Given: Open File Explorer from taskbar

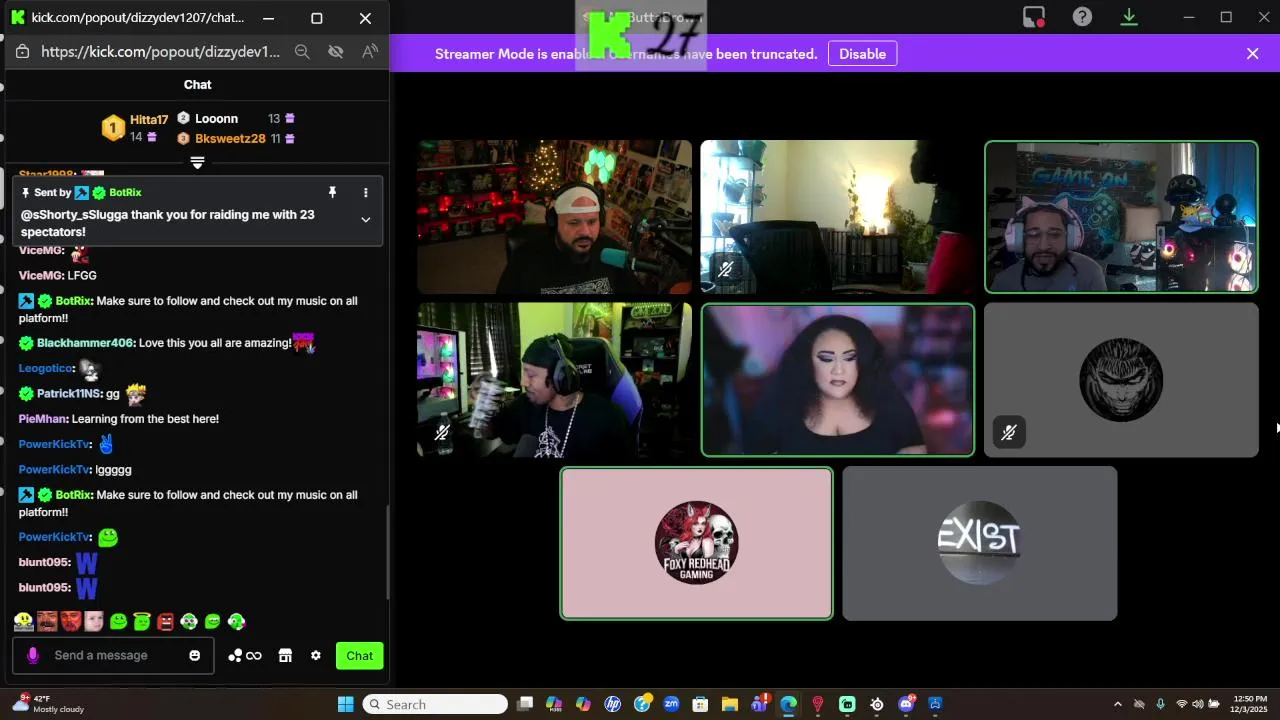Looking at the screenshot, I should click(730, 704).
